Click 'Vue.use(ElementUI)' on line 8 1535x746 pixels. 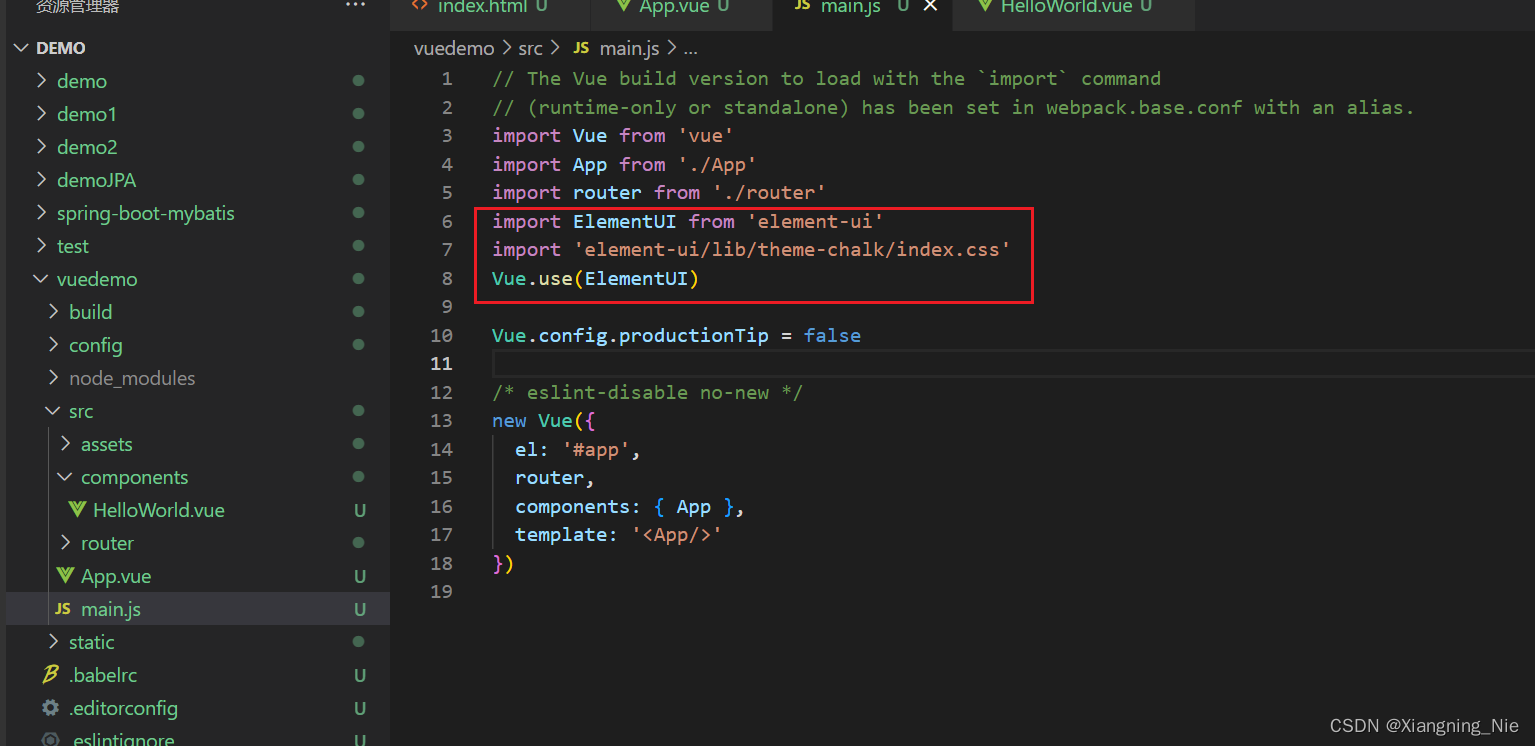click(595, 278)
